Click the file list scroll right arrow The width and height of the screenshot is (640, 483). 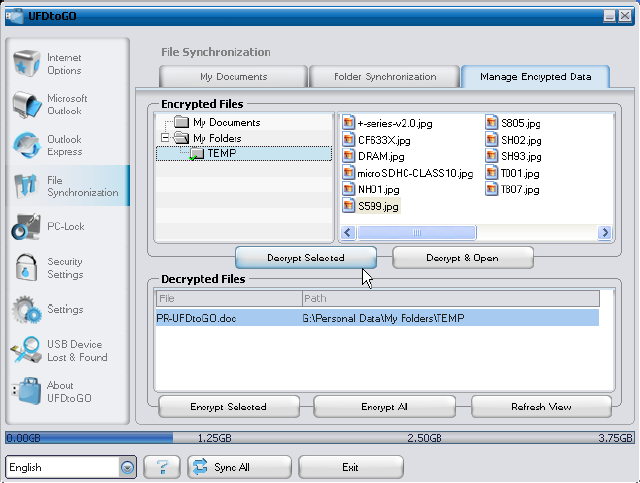coord(605,232)
